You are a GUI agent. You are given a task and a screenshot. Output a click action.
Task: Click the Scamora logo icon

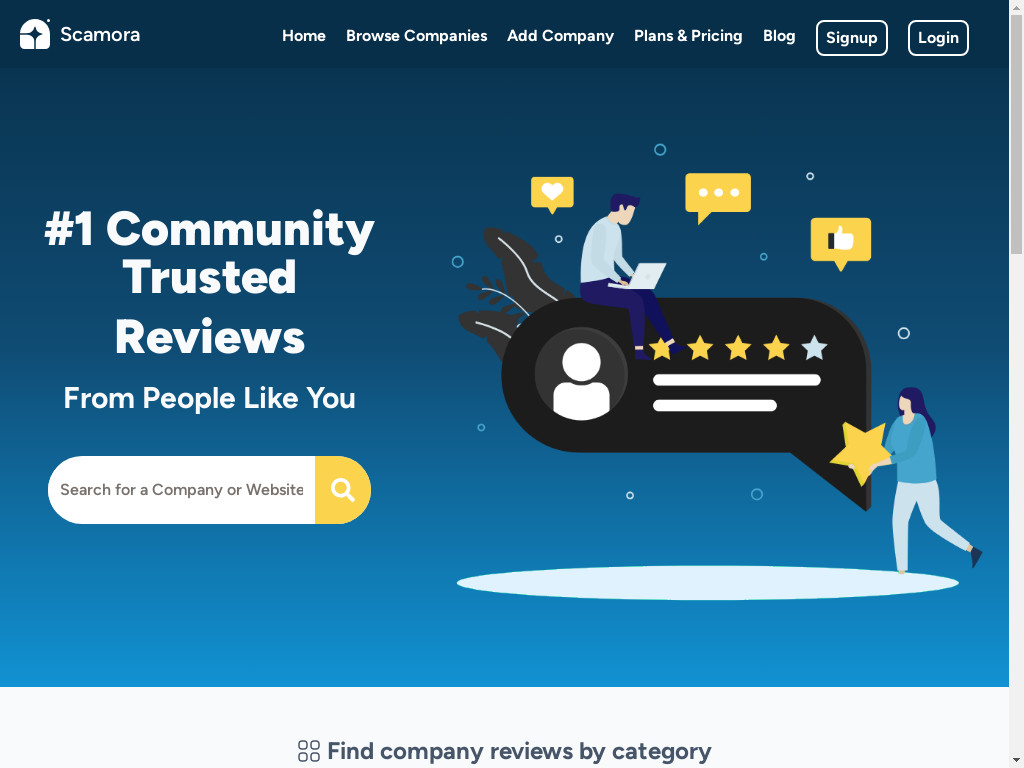(x=35, y=34)
